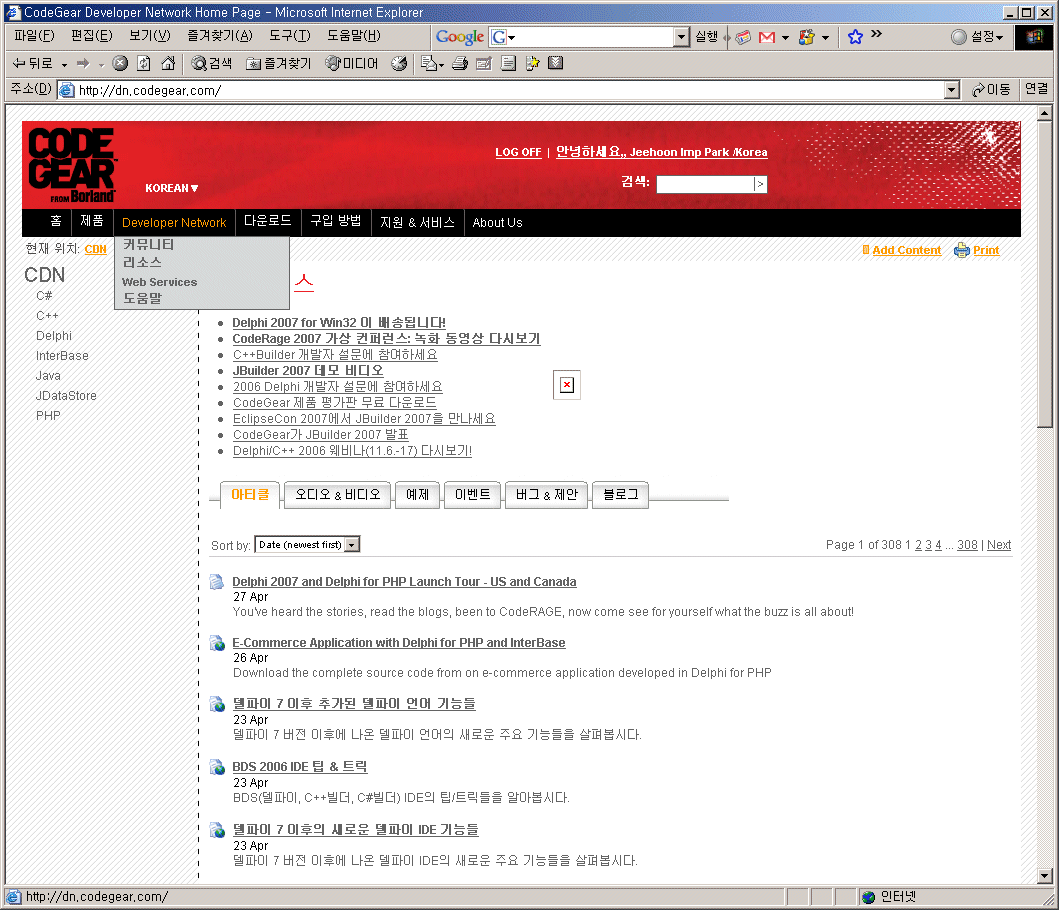Click the LOG OFF link

518,153
